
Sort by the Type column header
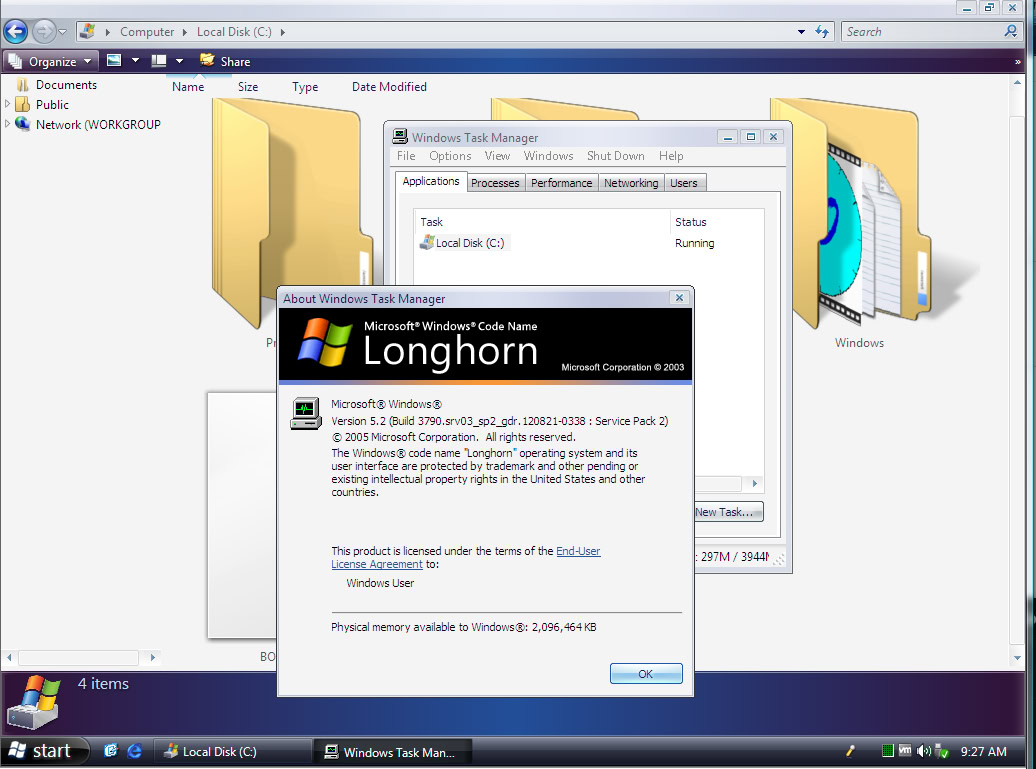[x=305, y=87]
